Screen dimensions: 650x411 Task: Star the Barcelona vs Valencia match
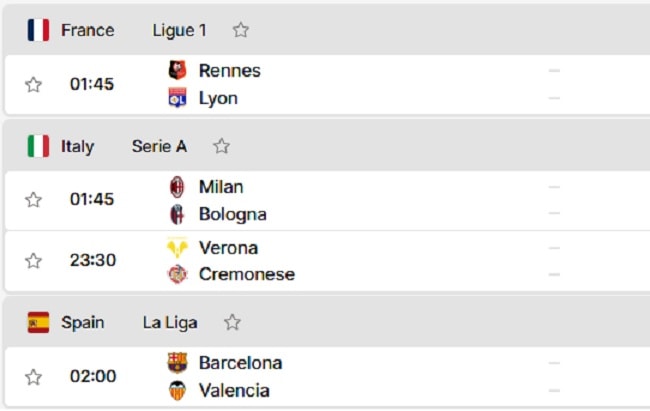(33, 377)
